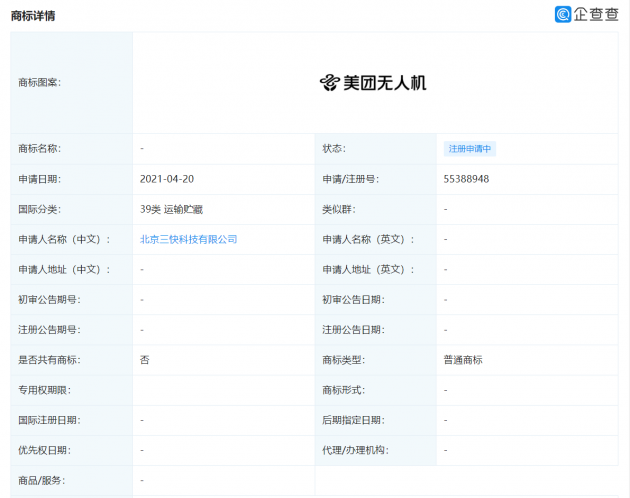Click the 初审公告期号 label
The image size is (630, 498).
(x=49, y=300)
